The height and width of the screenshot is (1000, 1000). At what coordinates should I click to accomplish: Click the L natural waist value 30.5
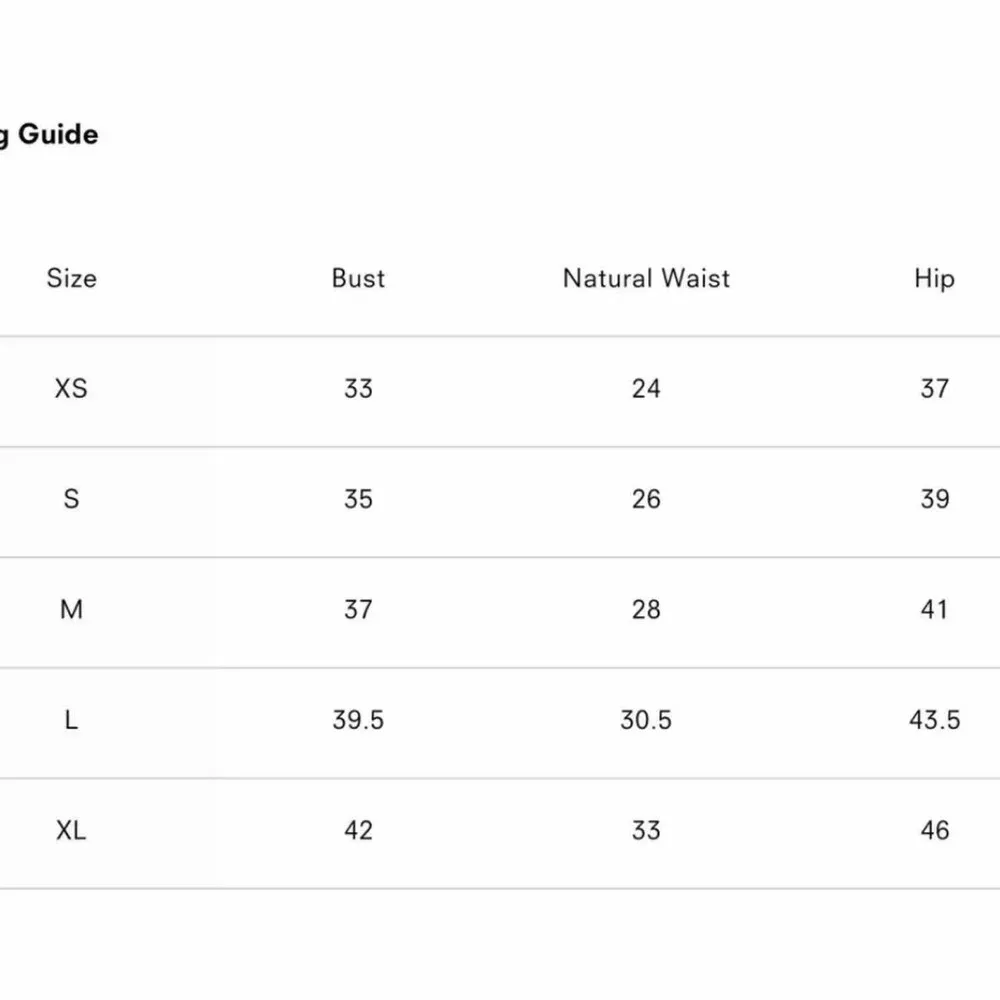pos(646,720)
